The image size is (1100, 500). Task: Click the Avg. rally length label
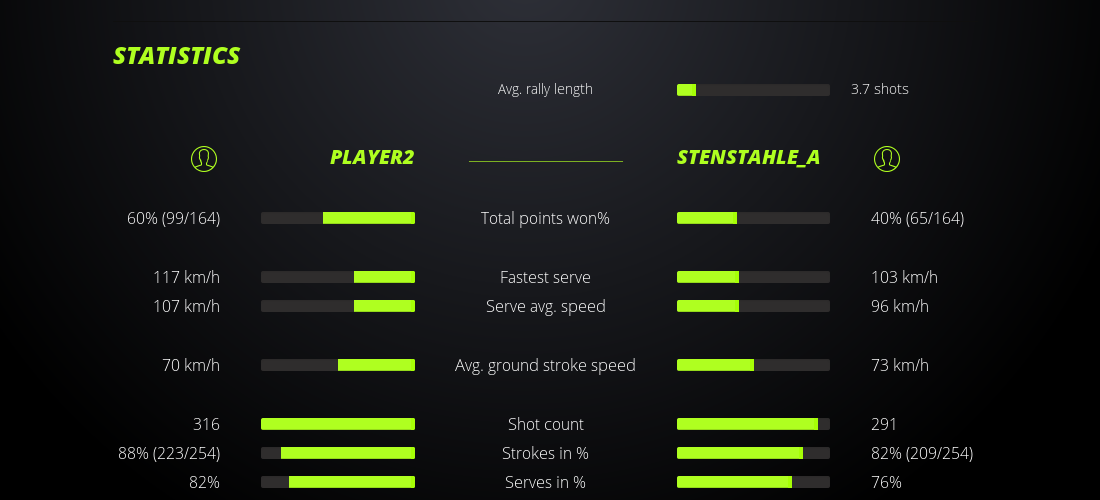[x=545, y=89]
